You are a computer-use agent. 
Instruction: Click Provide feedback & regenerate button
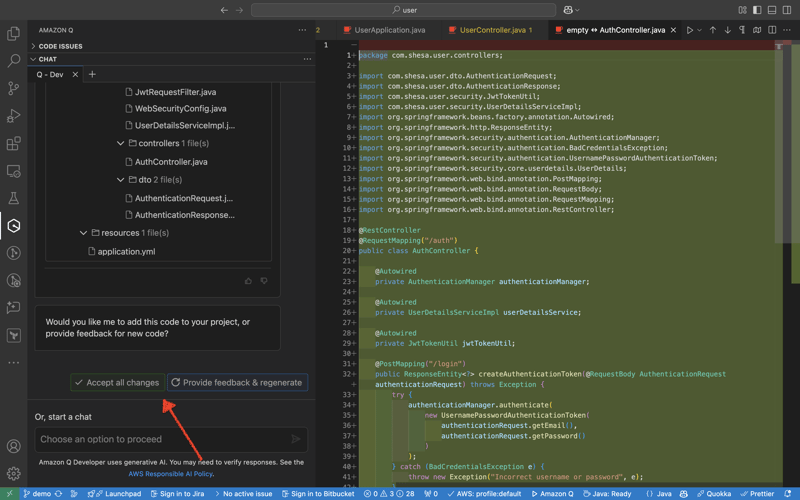click(236, 382)
